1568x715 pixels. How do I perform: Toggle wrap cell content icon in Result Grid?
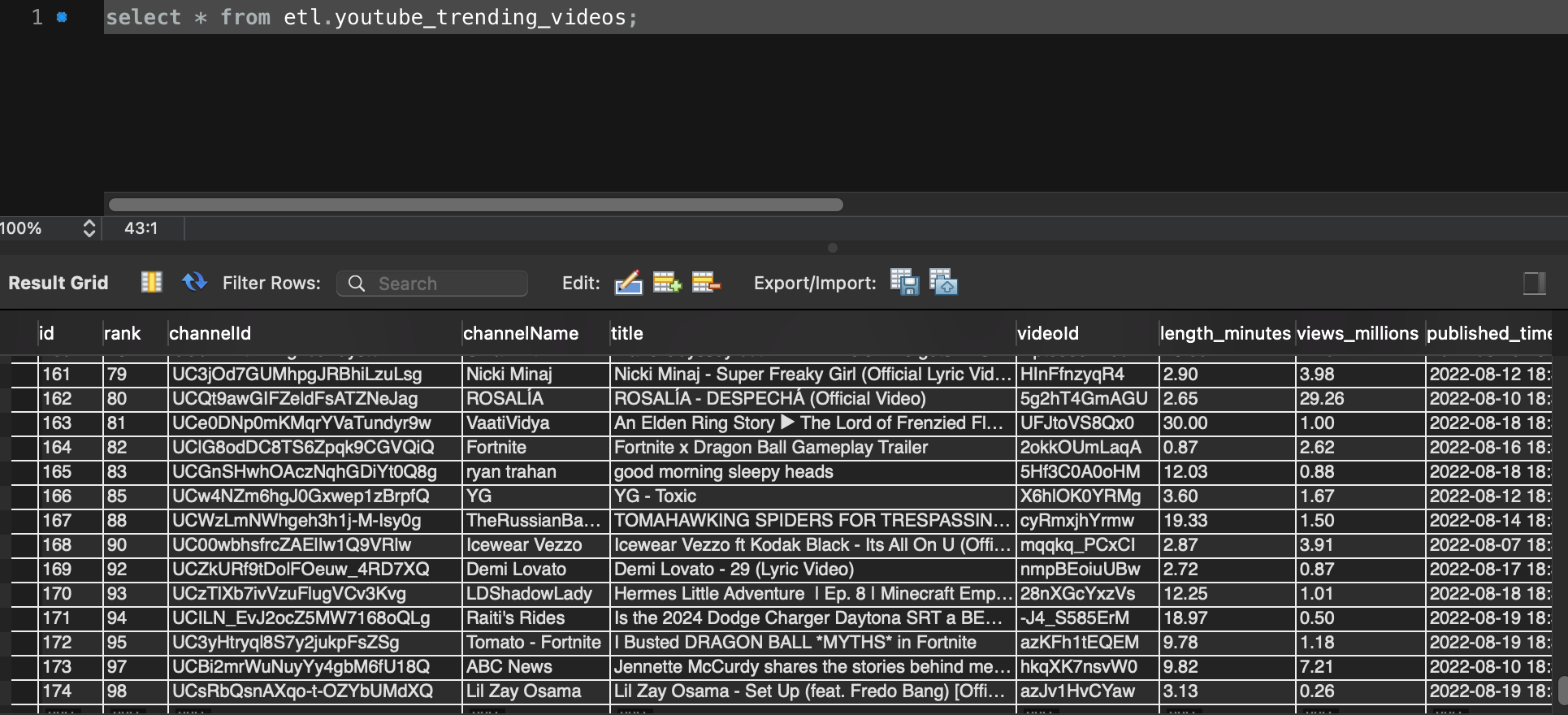(152, 282)
